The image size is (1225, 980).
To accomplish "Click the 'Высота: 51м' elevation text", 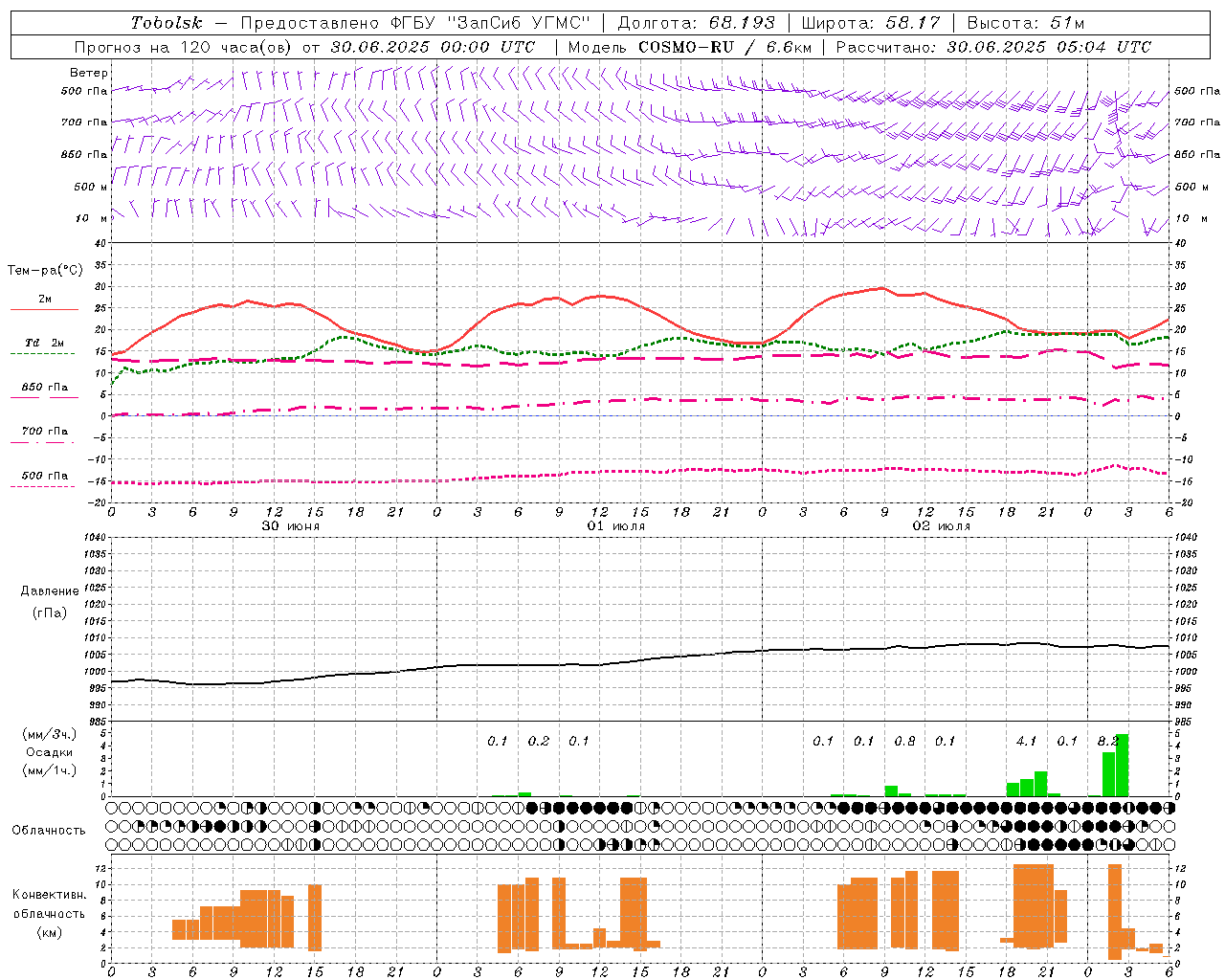I will pyautogui.click(x=1026, y=23).
